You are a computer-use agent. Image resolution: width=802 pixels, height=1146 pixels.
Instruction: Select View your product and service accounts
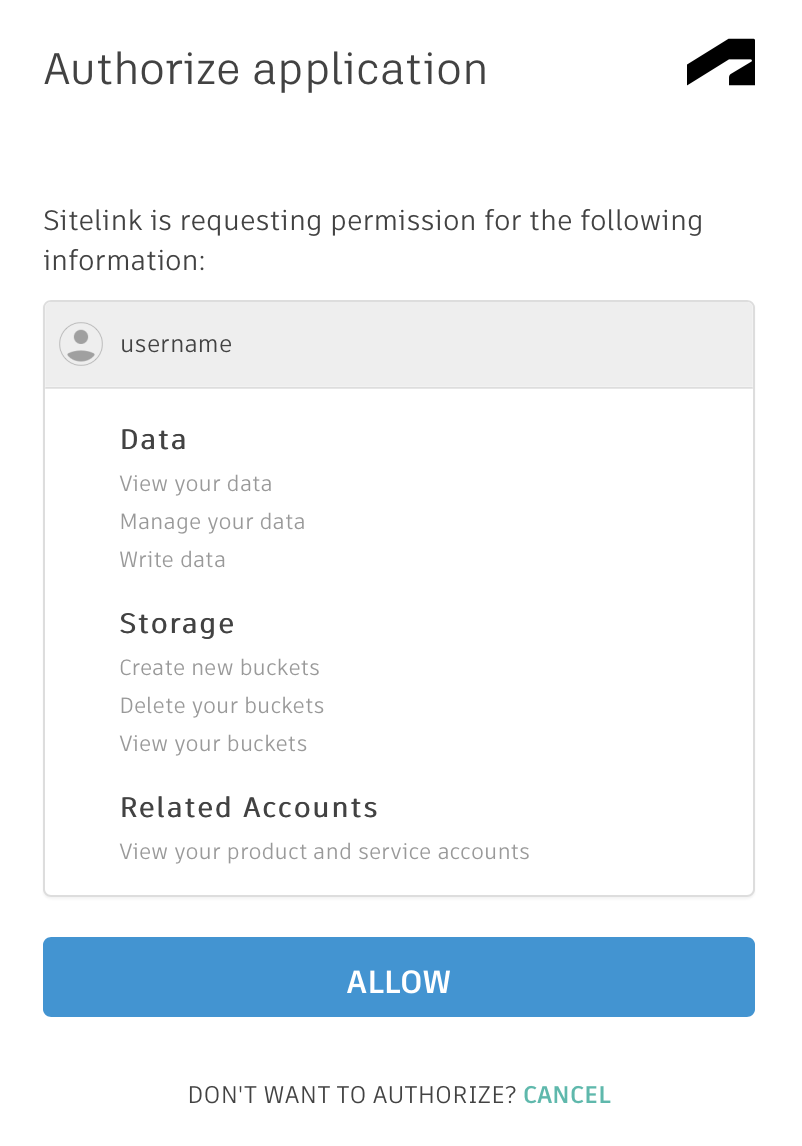(324, 852)
